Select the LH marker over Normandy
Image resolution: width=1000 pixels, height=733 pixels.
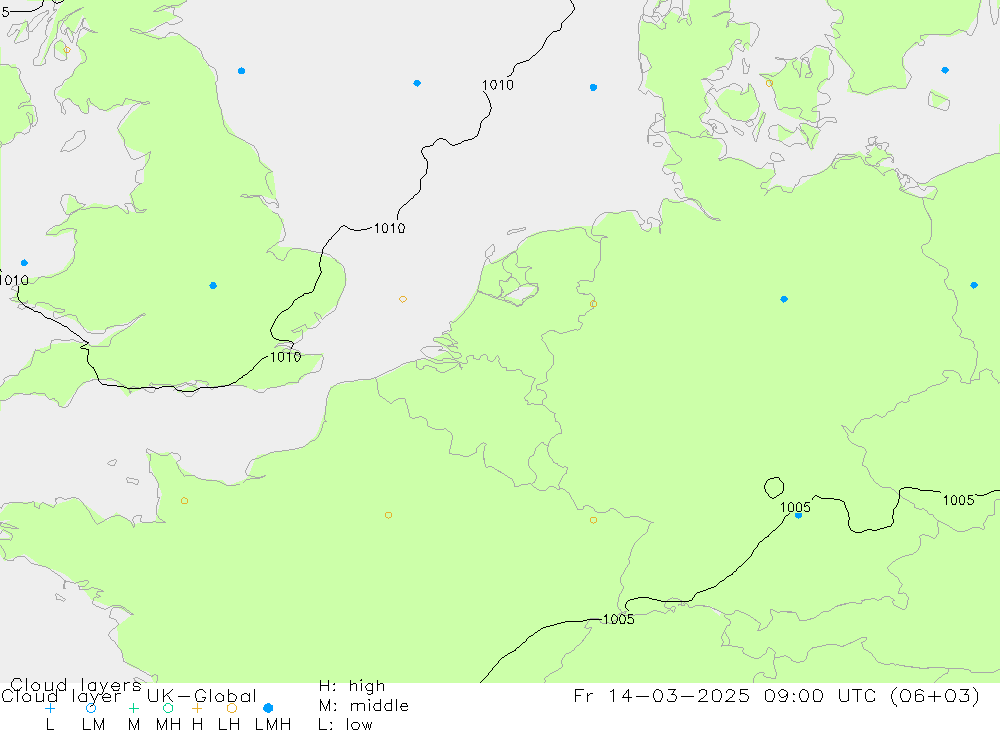pyautogui.click(x=184, y=501)
